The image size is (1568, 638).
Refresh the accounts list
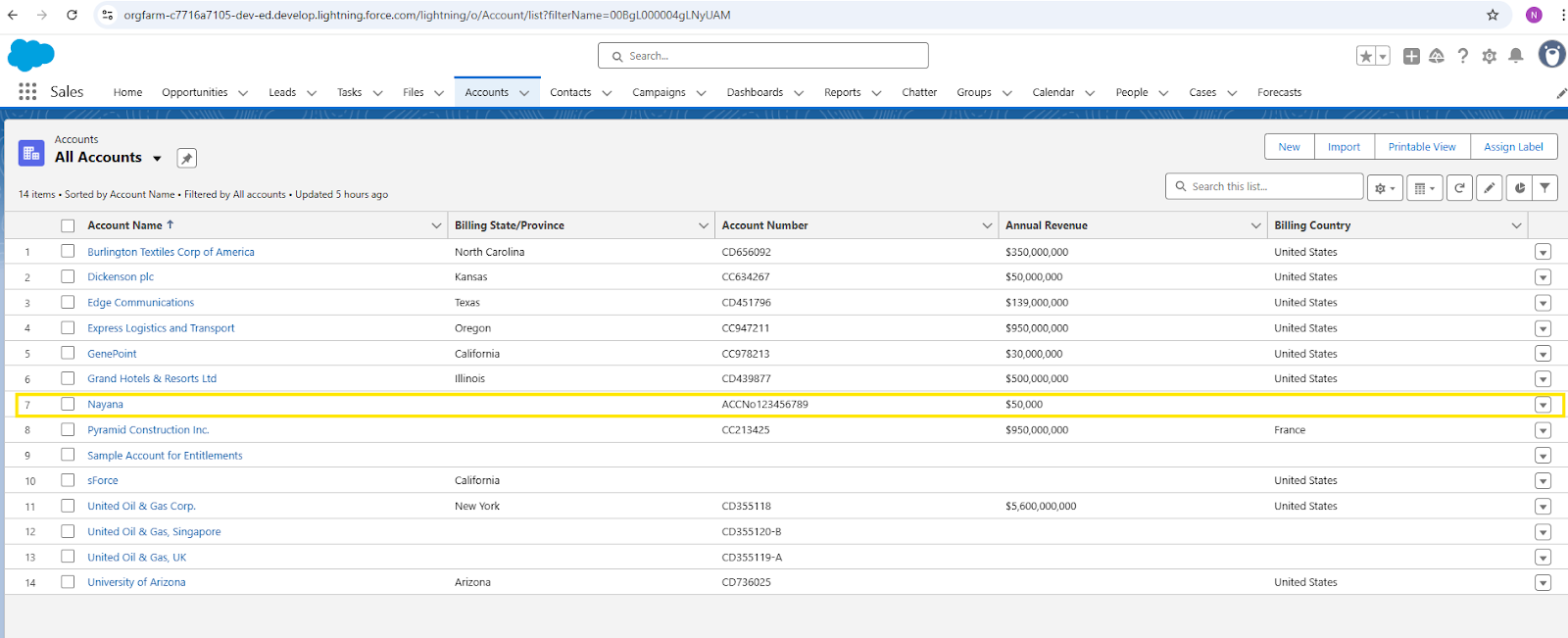click(1459, 187)
